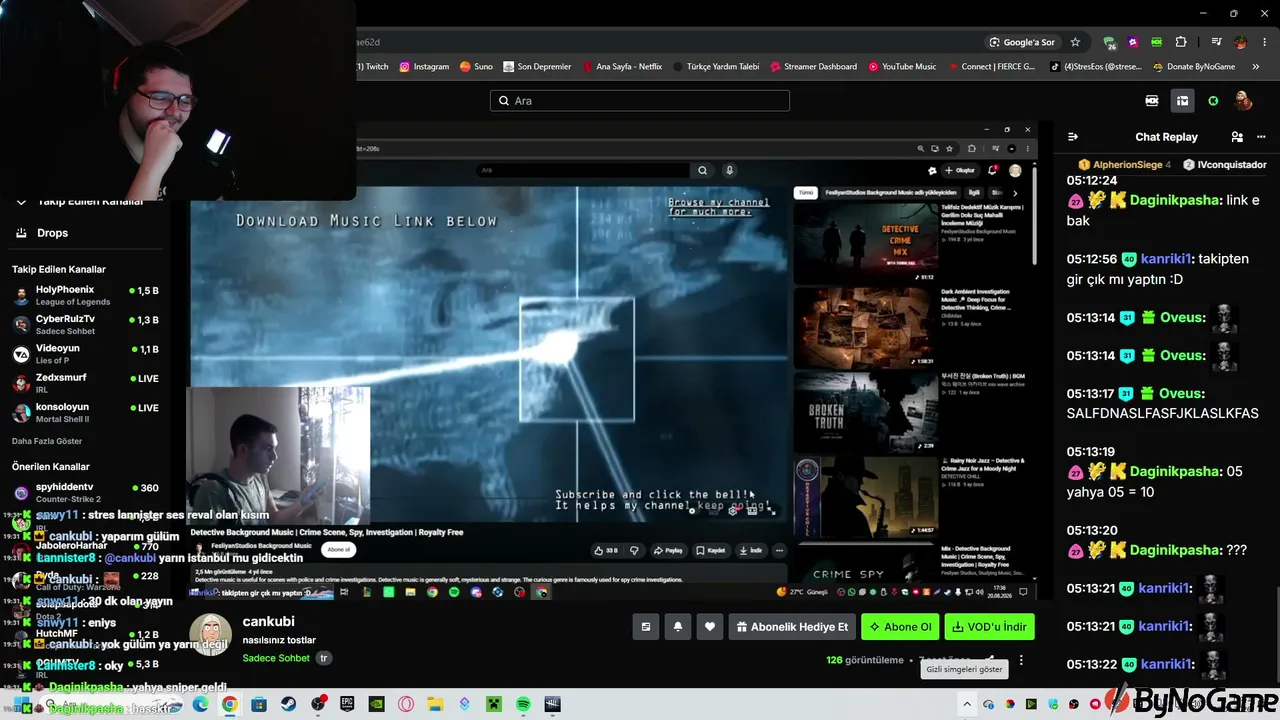Open the Türkçe Yardım Talebi bookmark
1280x720 pixels.
716,67
